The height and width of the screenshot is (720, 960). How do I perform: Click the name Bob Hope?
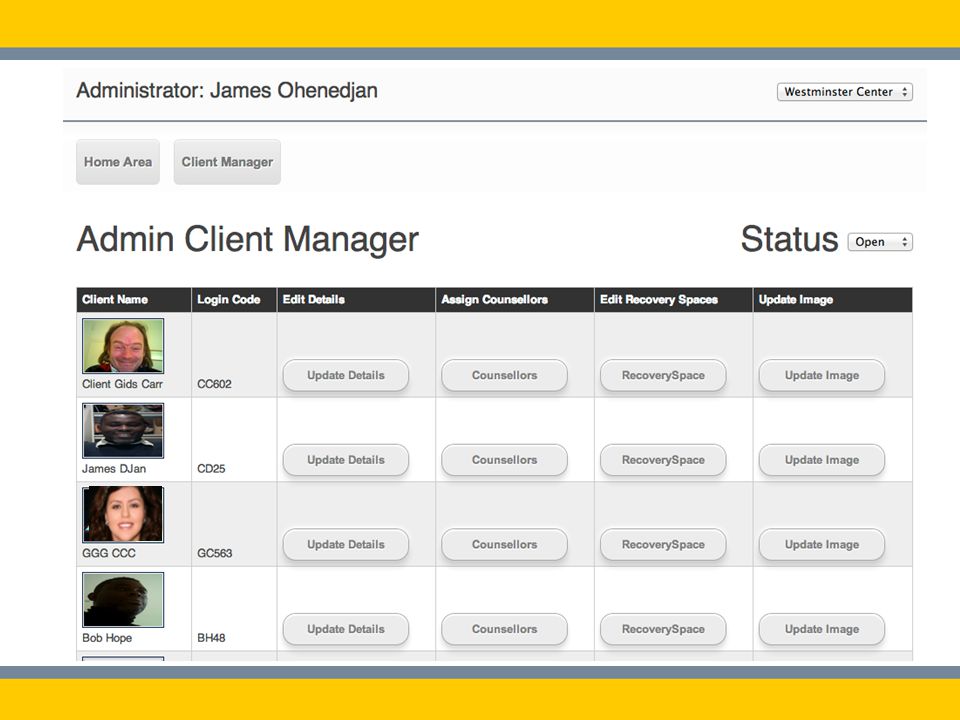pyautogui.click(x=107, y=637)
